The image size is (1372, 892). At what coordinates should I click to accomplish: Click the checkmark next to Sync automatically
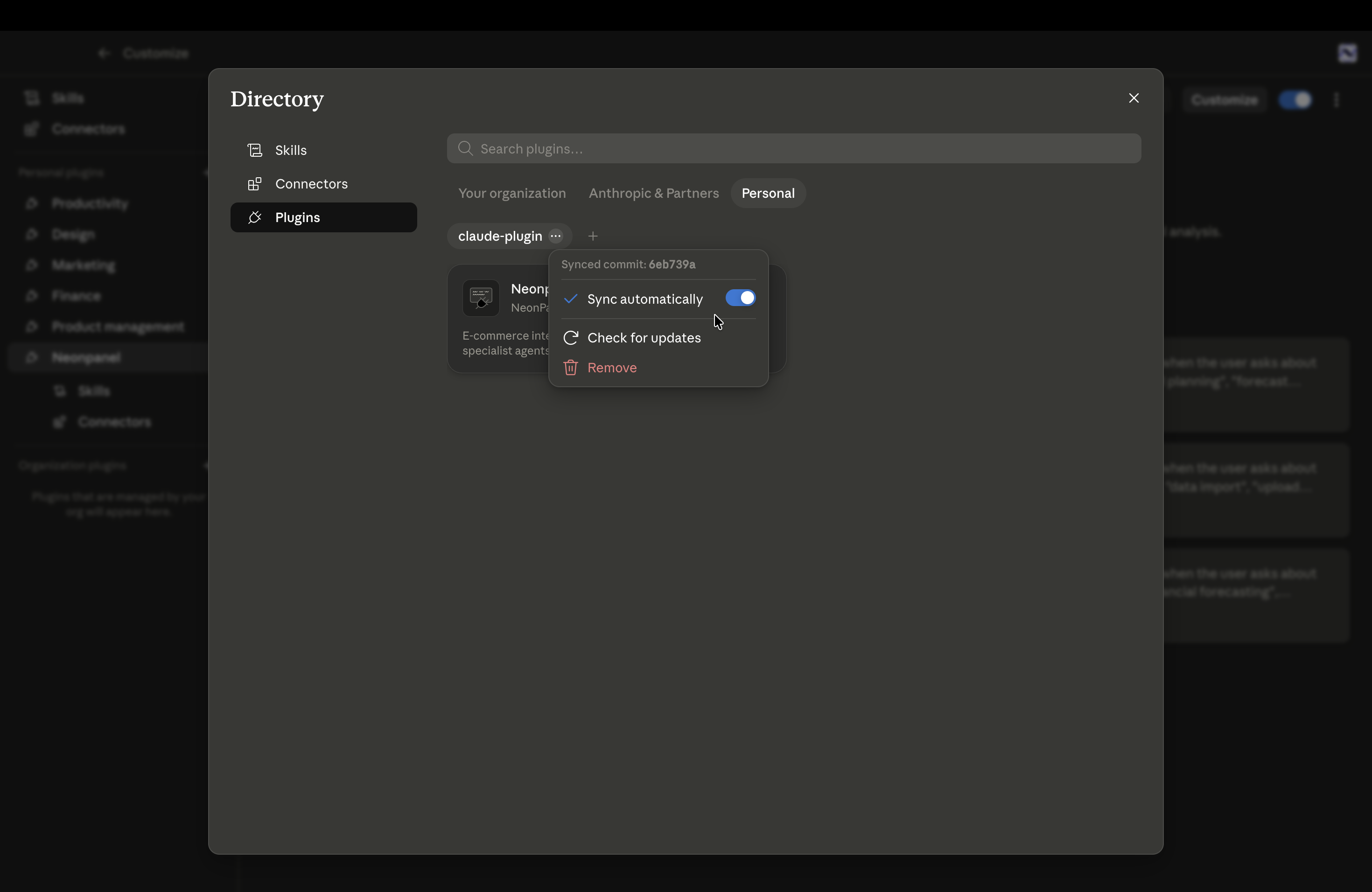tap(571, 299)
